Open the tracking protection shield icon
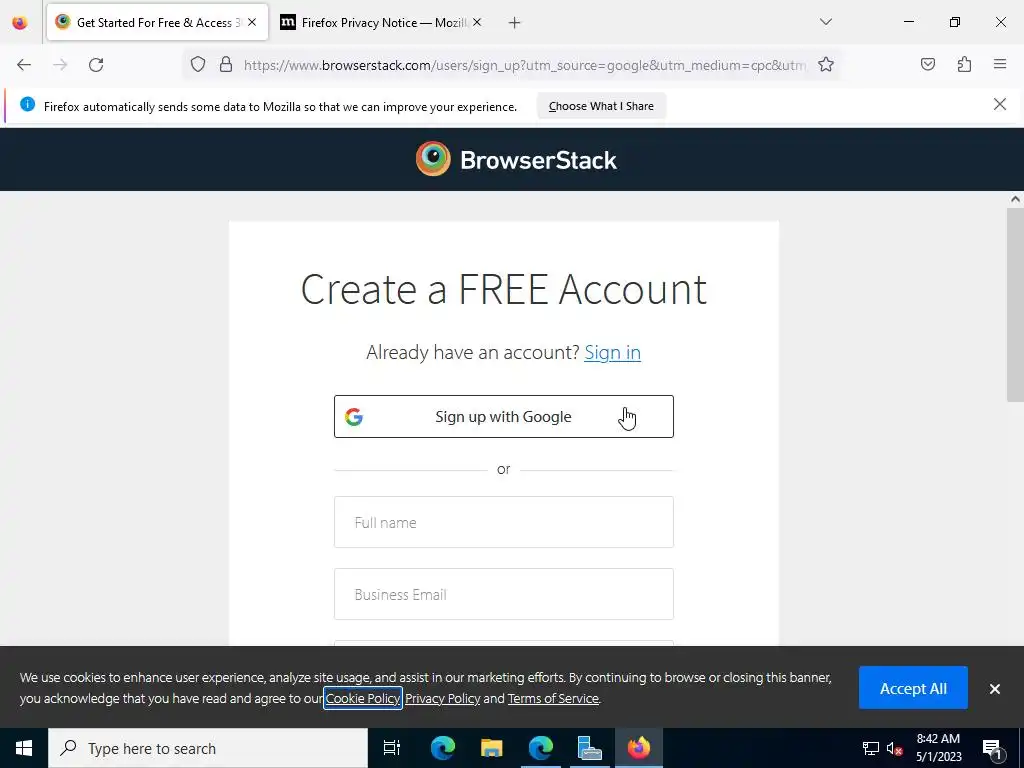 (x=198, y=65)
